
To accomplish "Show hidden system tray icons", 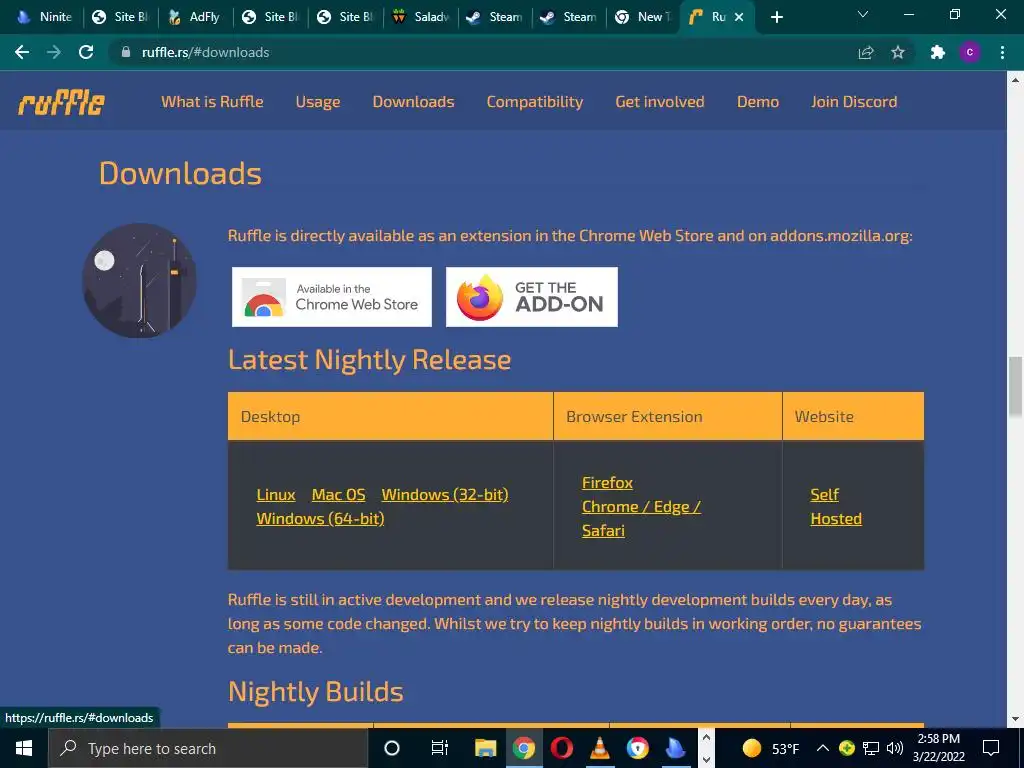I will pyautogui.click(x=823, y=748).
